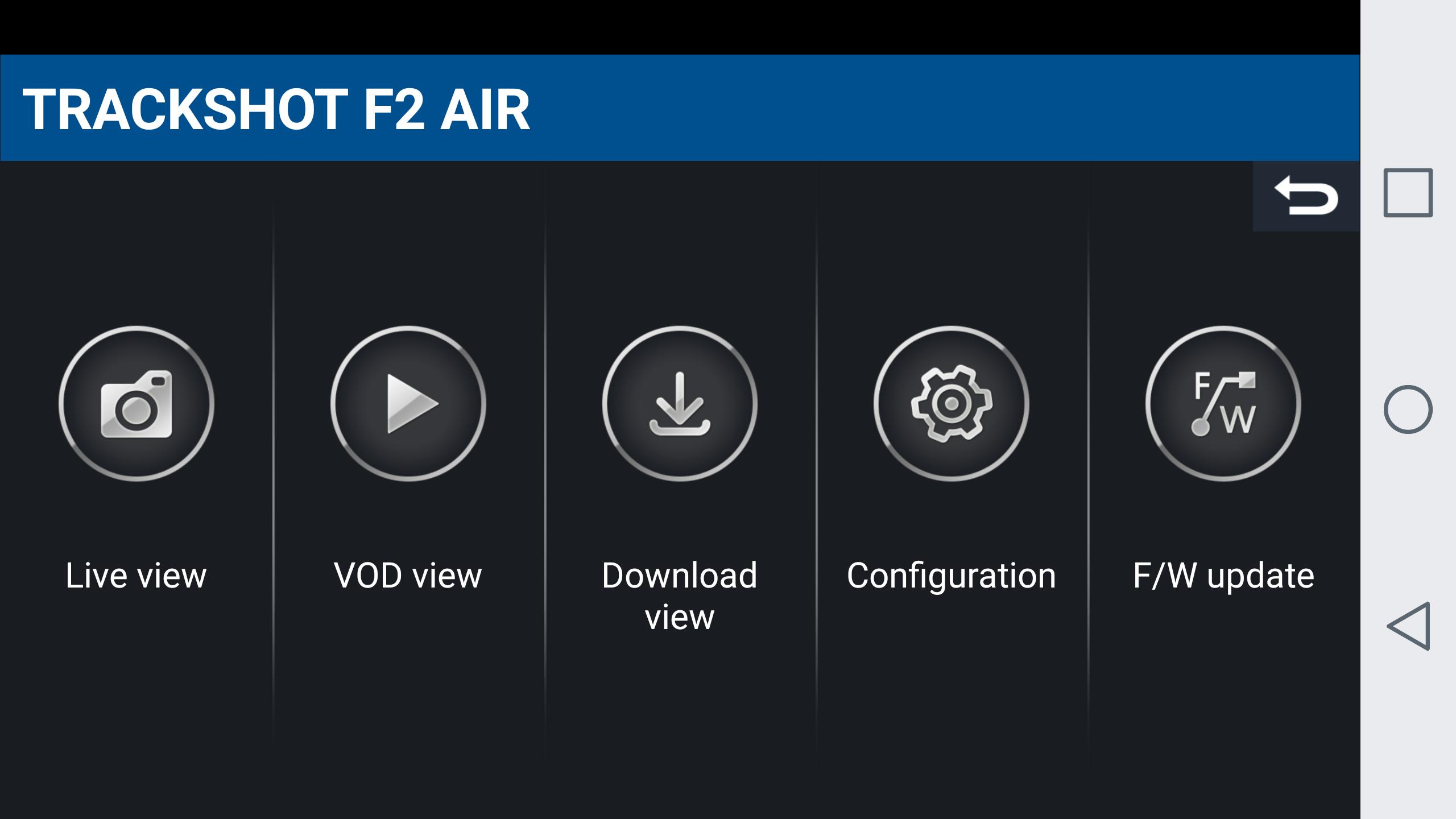Go back using the curved arrow icon
Viewport: 1456px width, 819px height.
[1306, 196]
